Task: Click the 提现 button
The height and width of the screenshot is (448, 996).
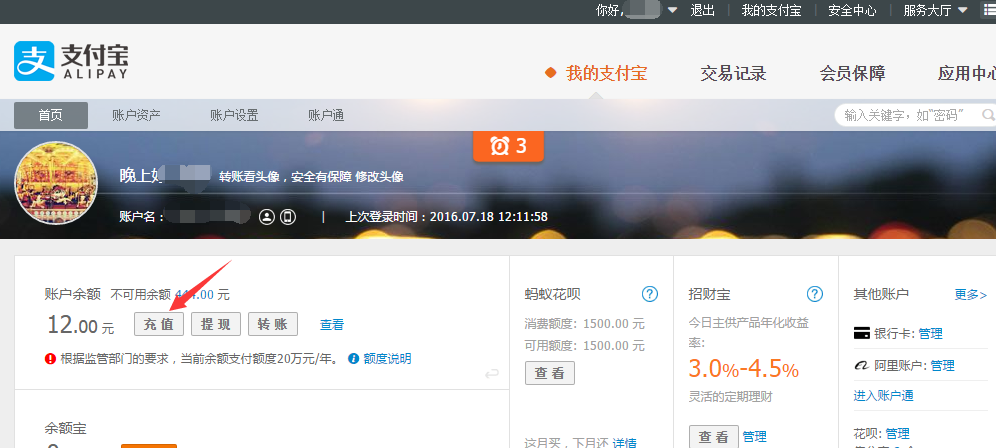Action: coord(216,324)
